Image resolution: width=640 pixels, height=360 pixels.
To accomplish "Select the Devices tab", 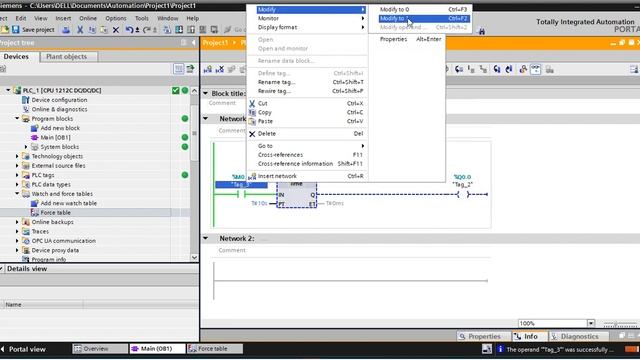I will [17, 56].
